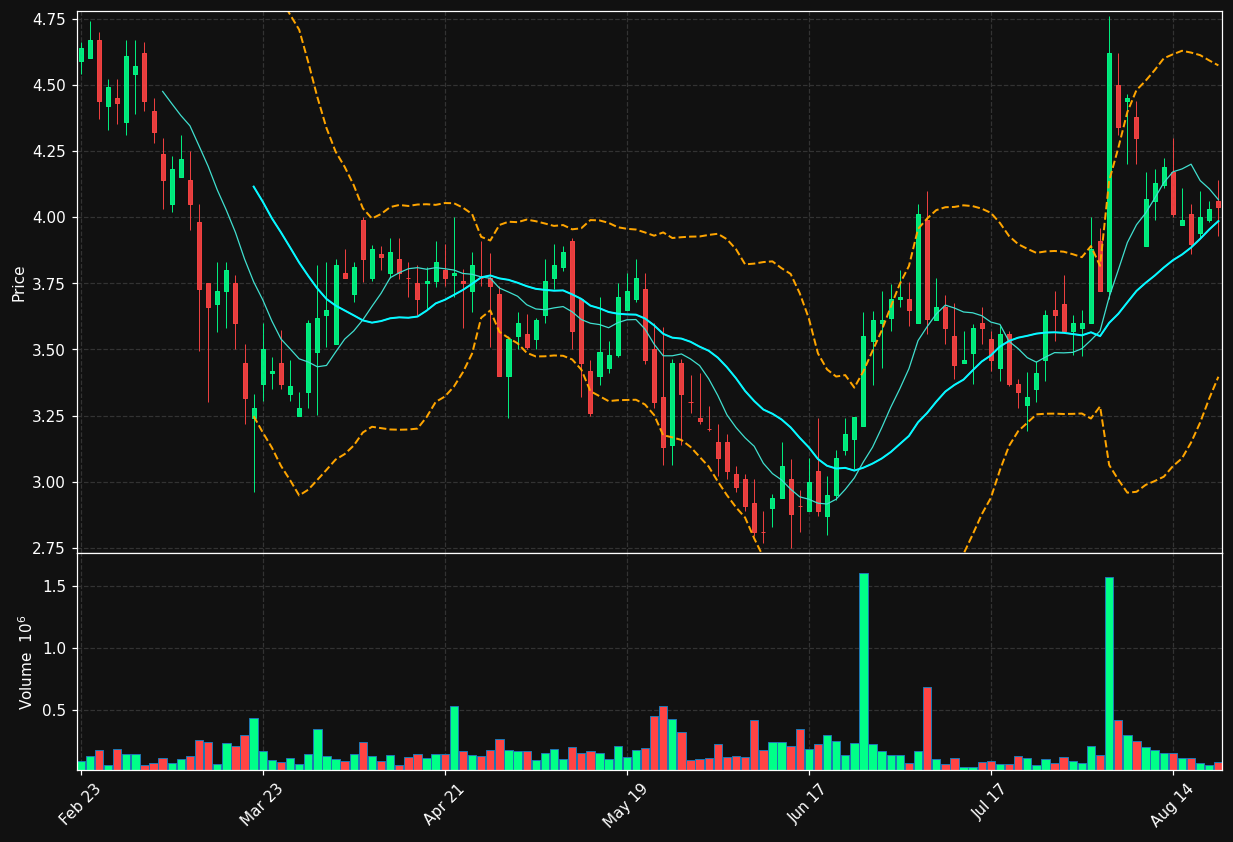Click the Jun 17 date label
Viewport: 1233px width, 842px height.
pos(808,805)
